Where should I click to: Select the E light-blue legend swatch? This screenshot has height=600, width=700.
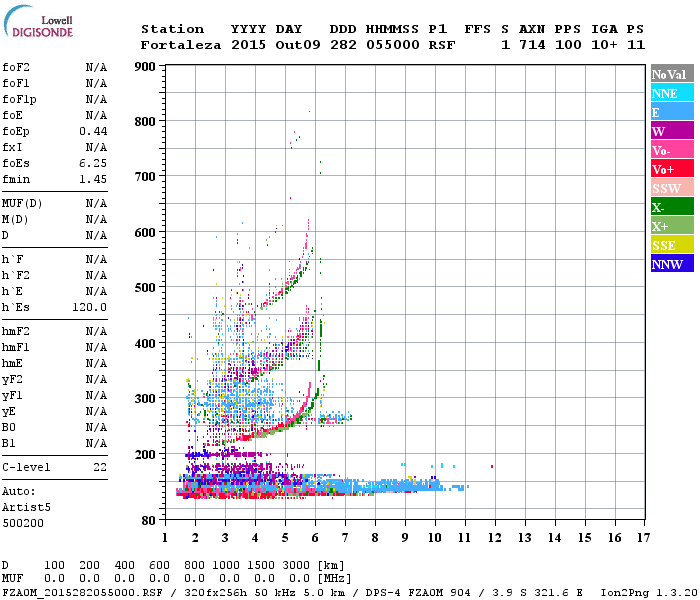click(672, 112)
